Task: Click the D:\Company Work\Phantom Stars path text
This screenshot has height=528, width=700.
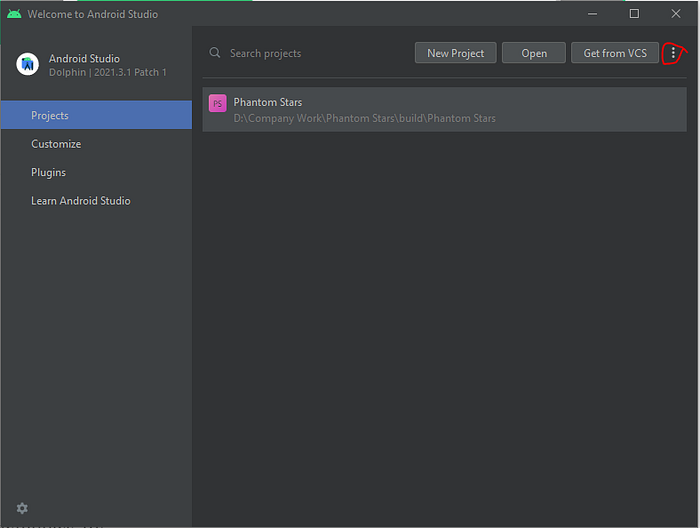Action: [x=365, y=118]
